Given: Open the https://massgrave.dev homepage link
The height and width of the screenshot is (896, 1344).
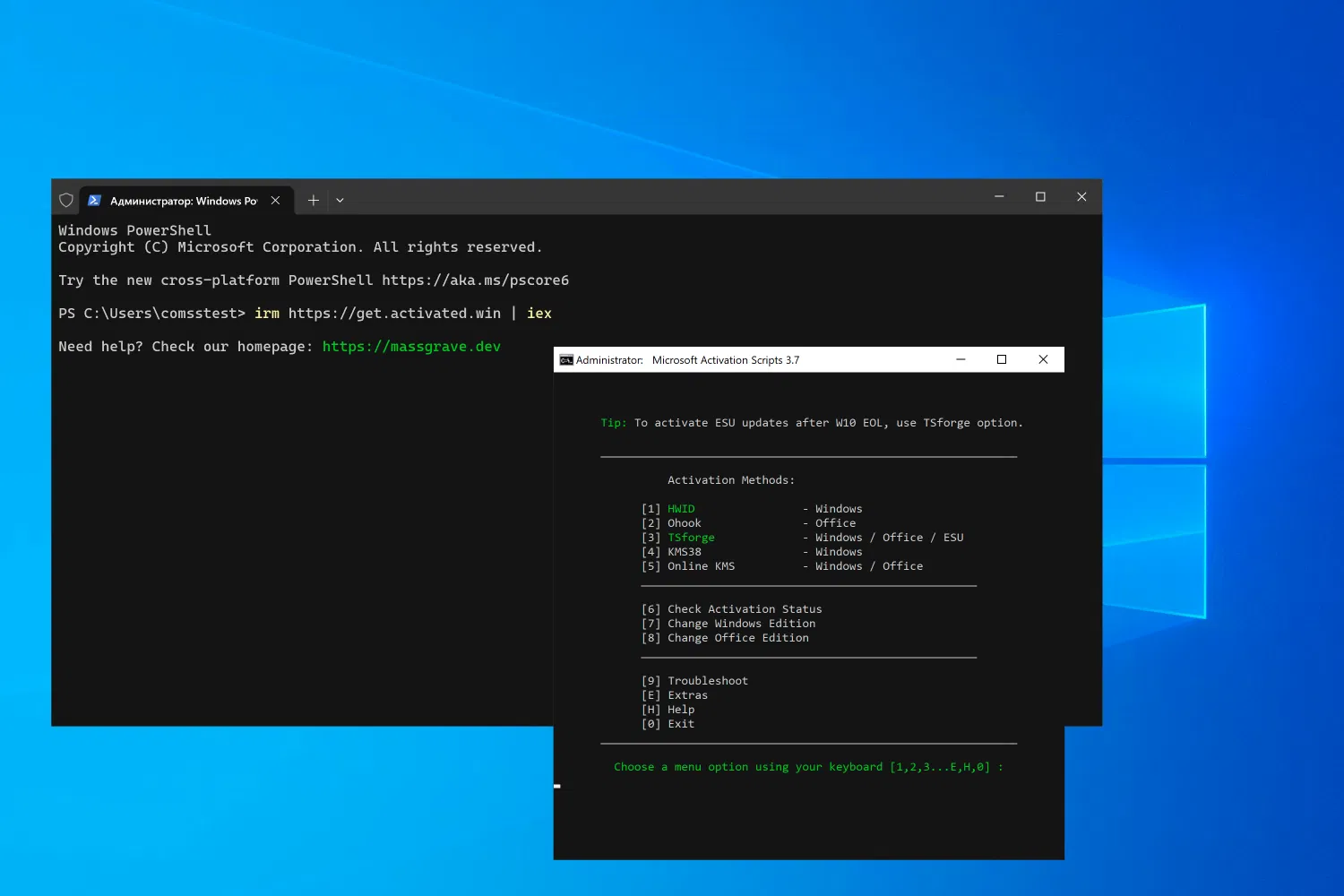Looking at the screenshot, I should [411, 347].
